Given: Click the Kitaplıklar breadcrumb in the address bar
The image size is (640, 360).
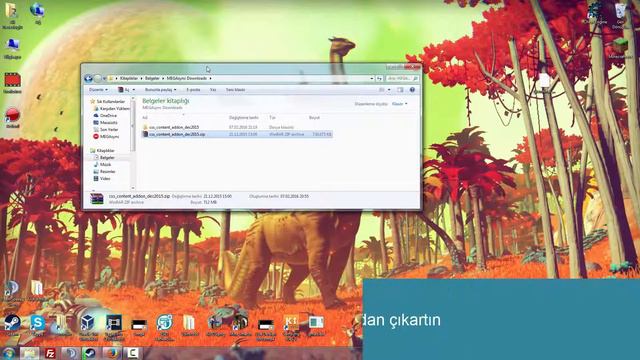Looking at the screenshot, I should 128,78.
